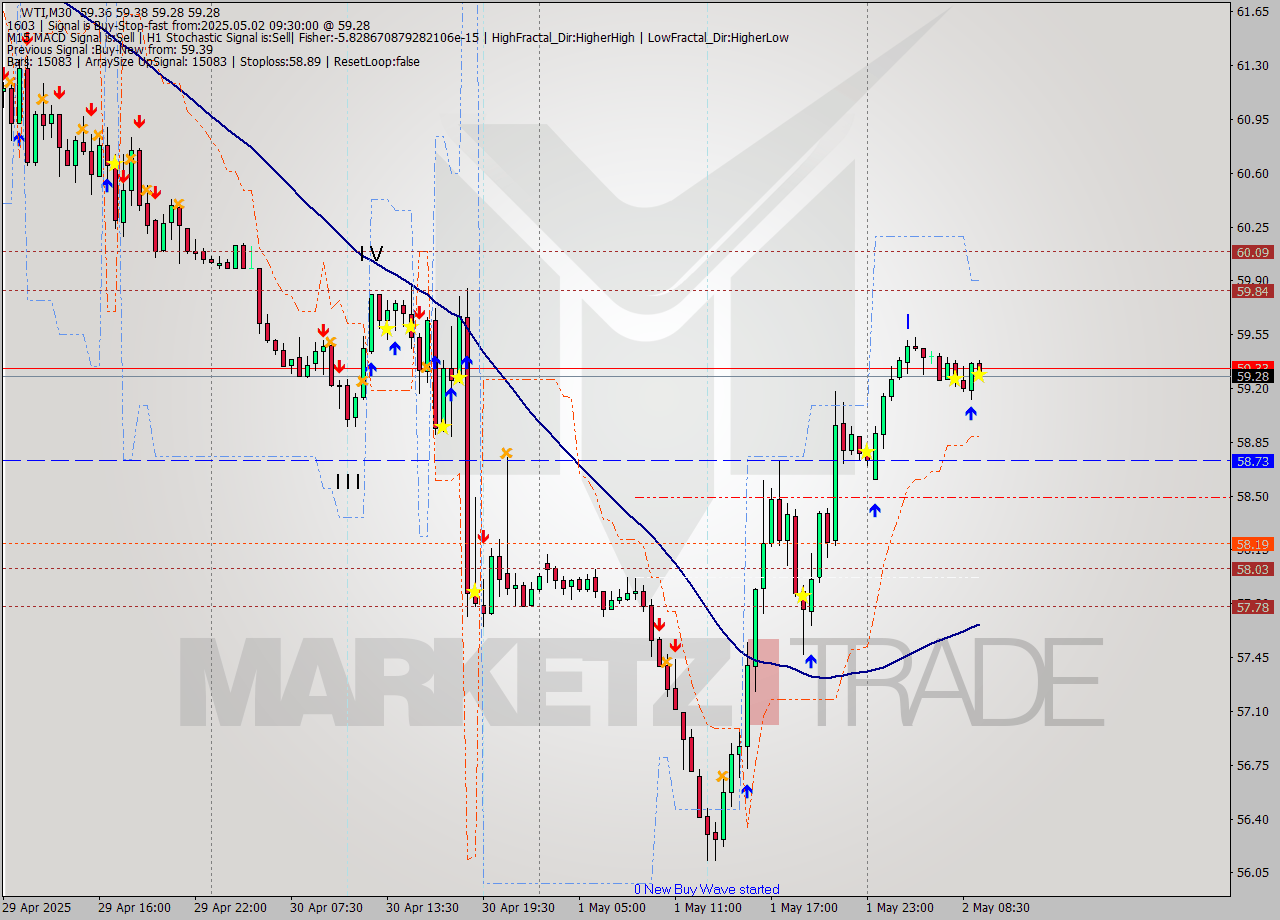Viewport: 1280px width, 920px height.
Task: Click the yellow star marker near 30 Apr 13:30
Action: 385,327
